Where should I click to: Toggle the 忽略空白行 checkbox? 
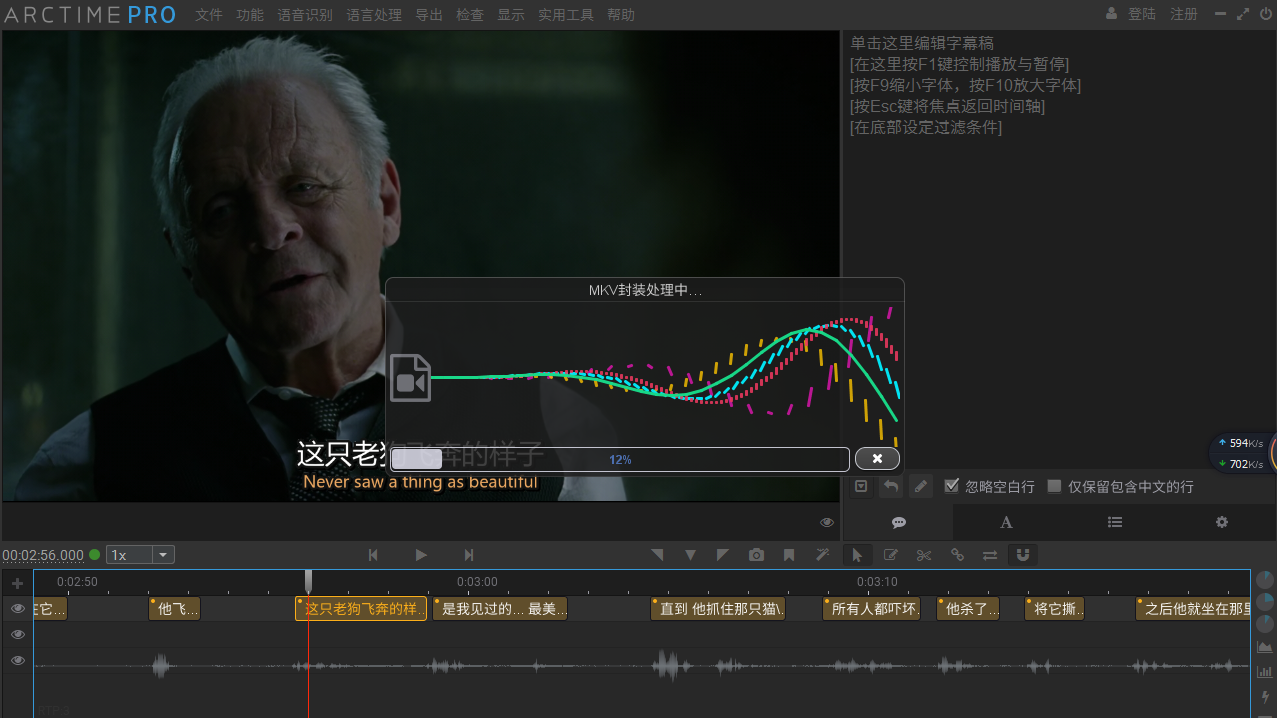[952, 486]
